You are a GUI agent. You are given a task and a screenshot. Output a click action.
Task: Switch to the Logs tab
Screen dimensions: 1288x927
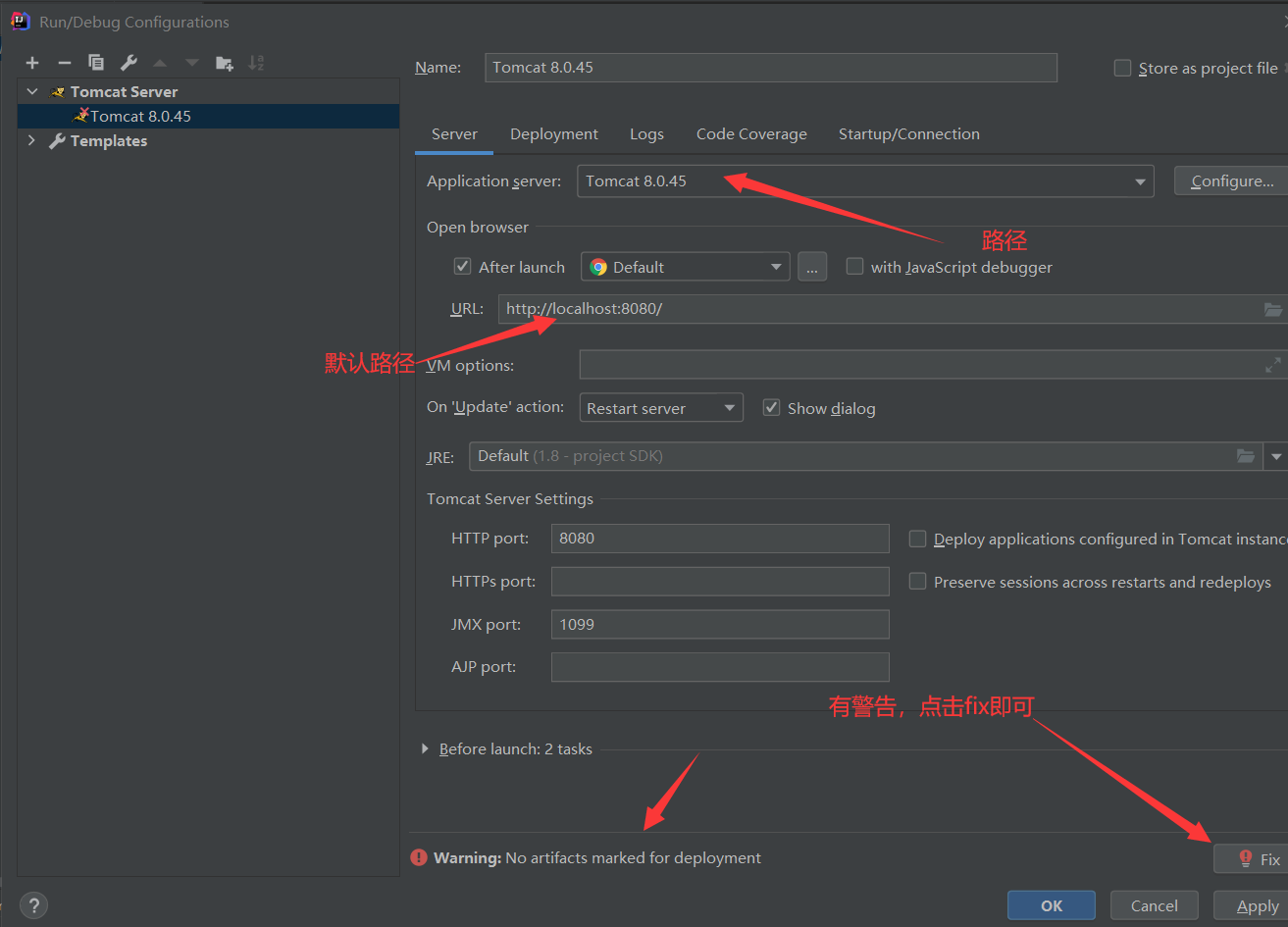[x=646, y=134]
